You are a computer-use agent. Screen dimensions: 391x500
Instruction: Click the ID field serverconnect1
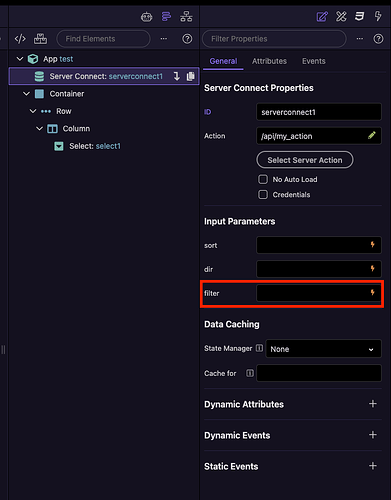pos(319,112)
